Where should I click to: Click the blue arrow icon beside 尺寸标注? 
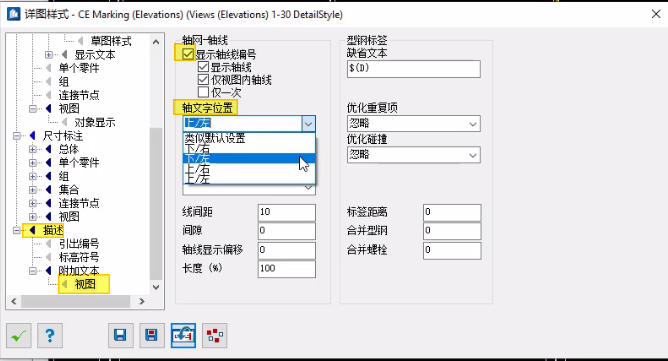pyautogui.click(x=32, y=136)
